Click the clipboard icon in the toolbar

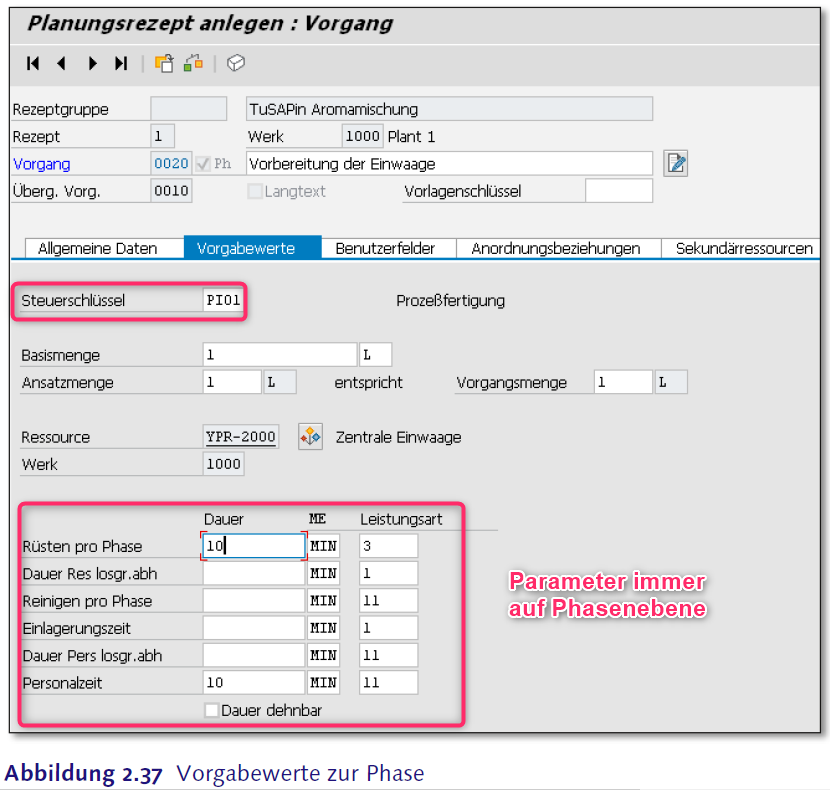click(x=164, y=64)
